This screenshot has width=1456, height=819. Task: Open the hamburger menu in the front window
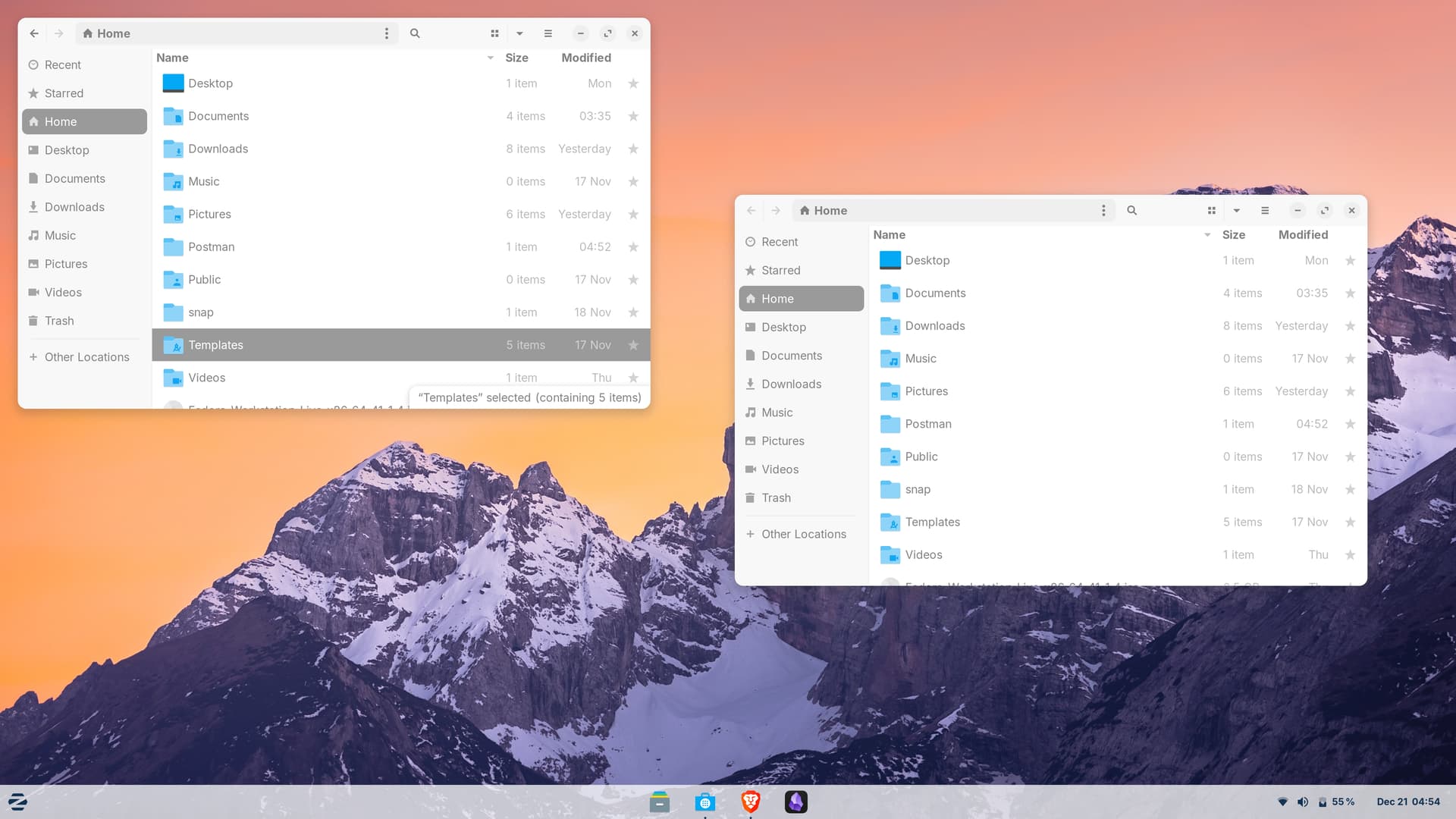click(x=1265, y=210)
